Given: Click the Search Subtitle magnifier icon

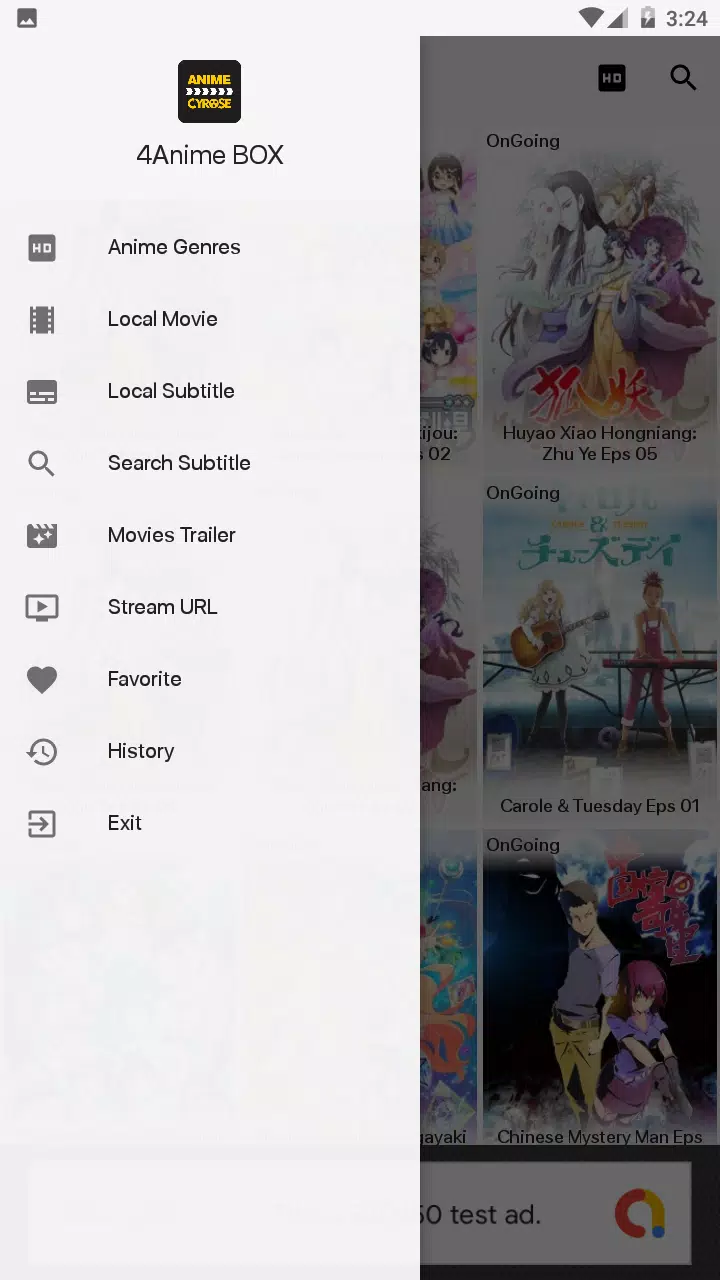Looking at the screenshot, I should pyautogui.click(x=41, y=463).
